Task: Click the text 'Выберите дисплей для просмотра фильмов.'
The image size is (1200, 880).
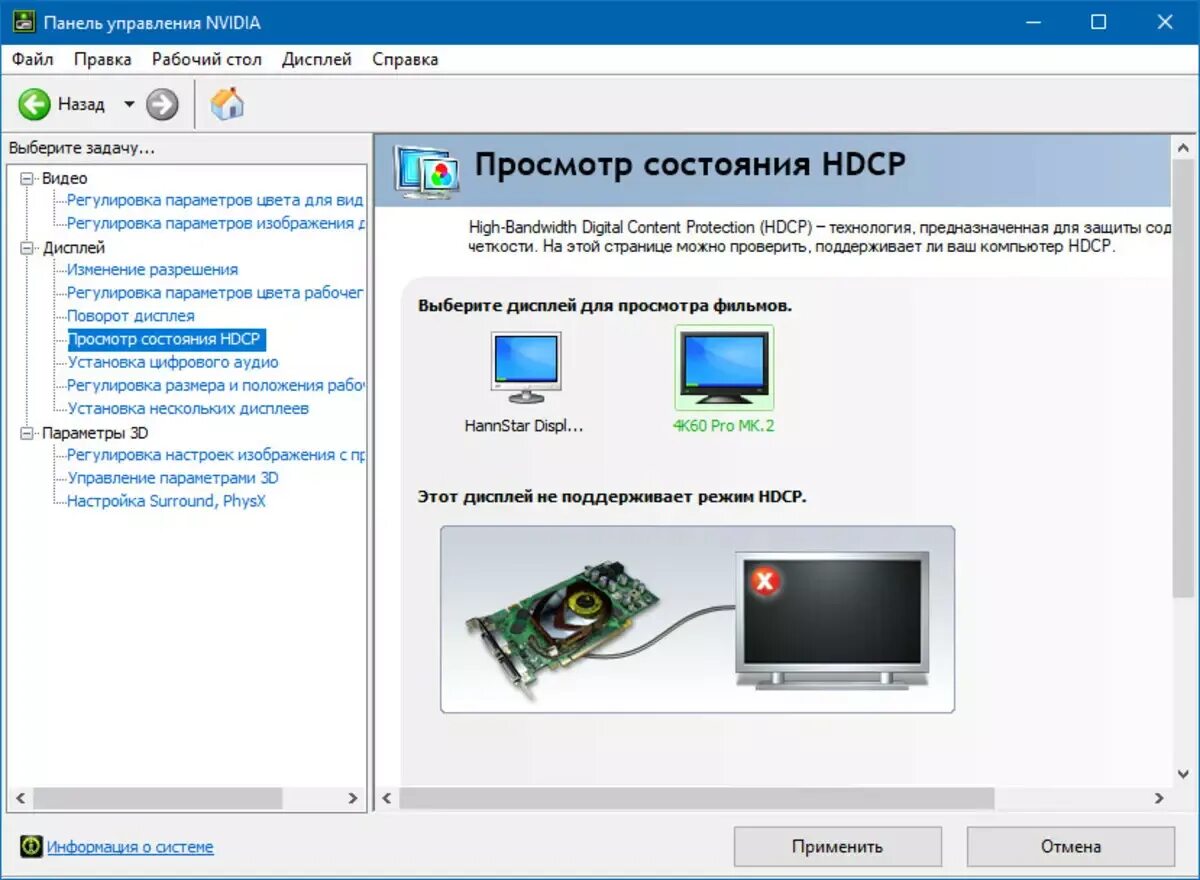Action: [605, 305]
